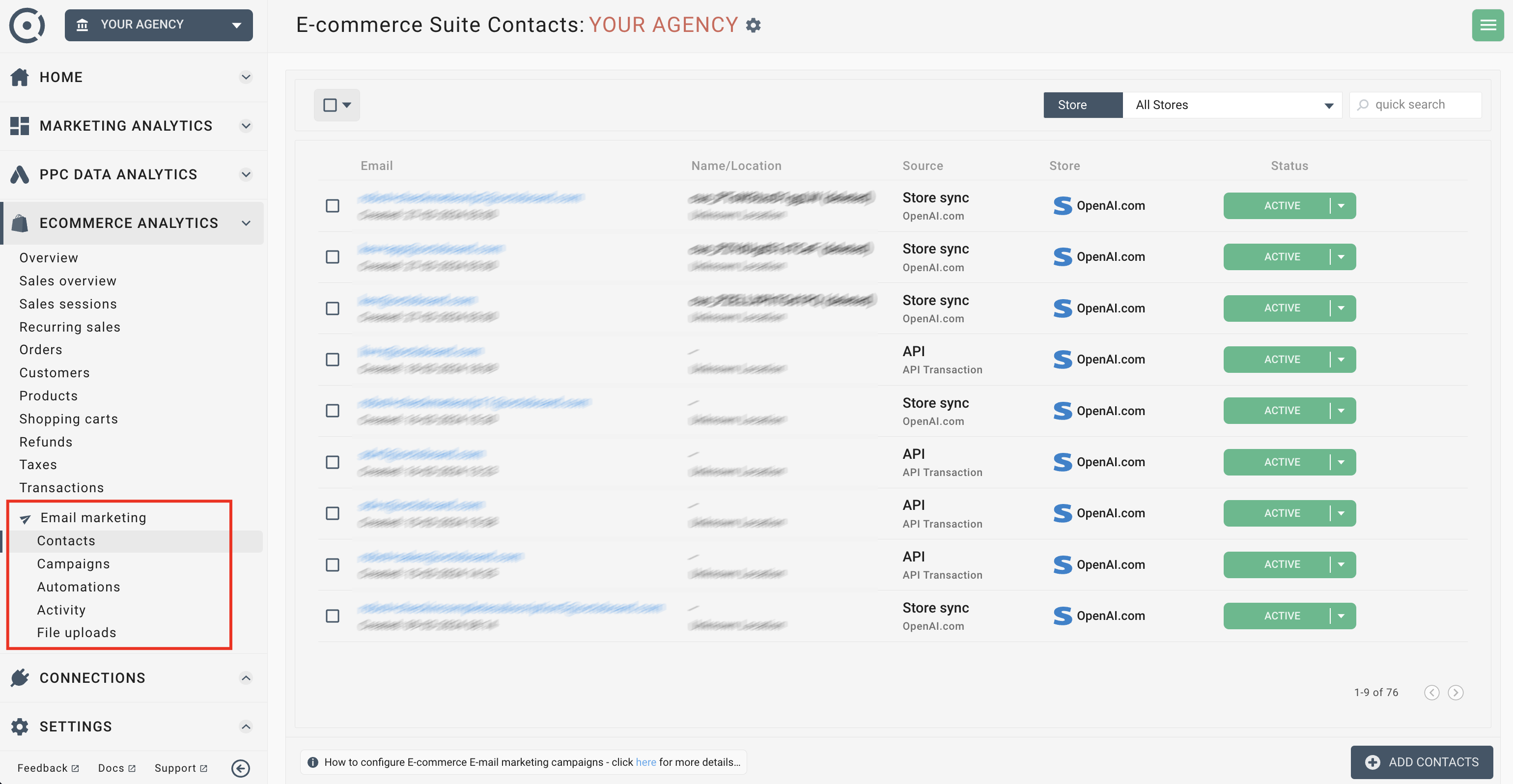Open the All Stores filter dropdown
1513x784 pixels.
tap(1232, 105)
